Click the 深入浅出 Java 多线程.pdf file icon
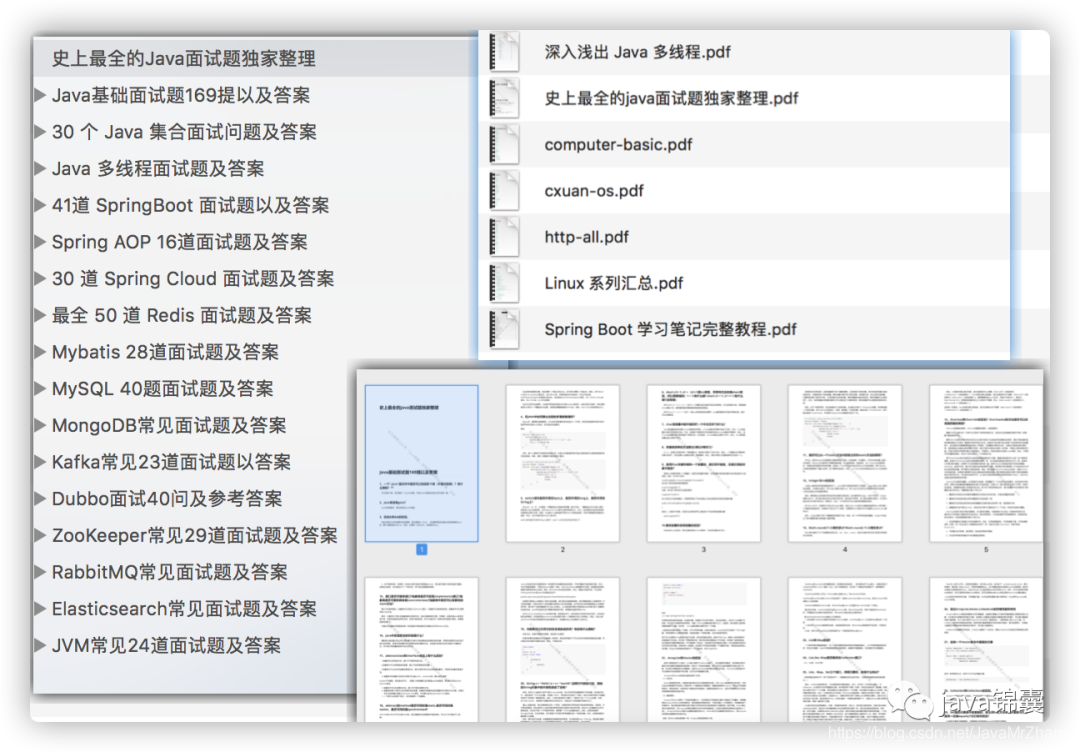 (x=503, y=52)
